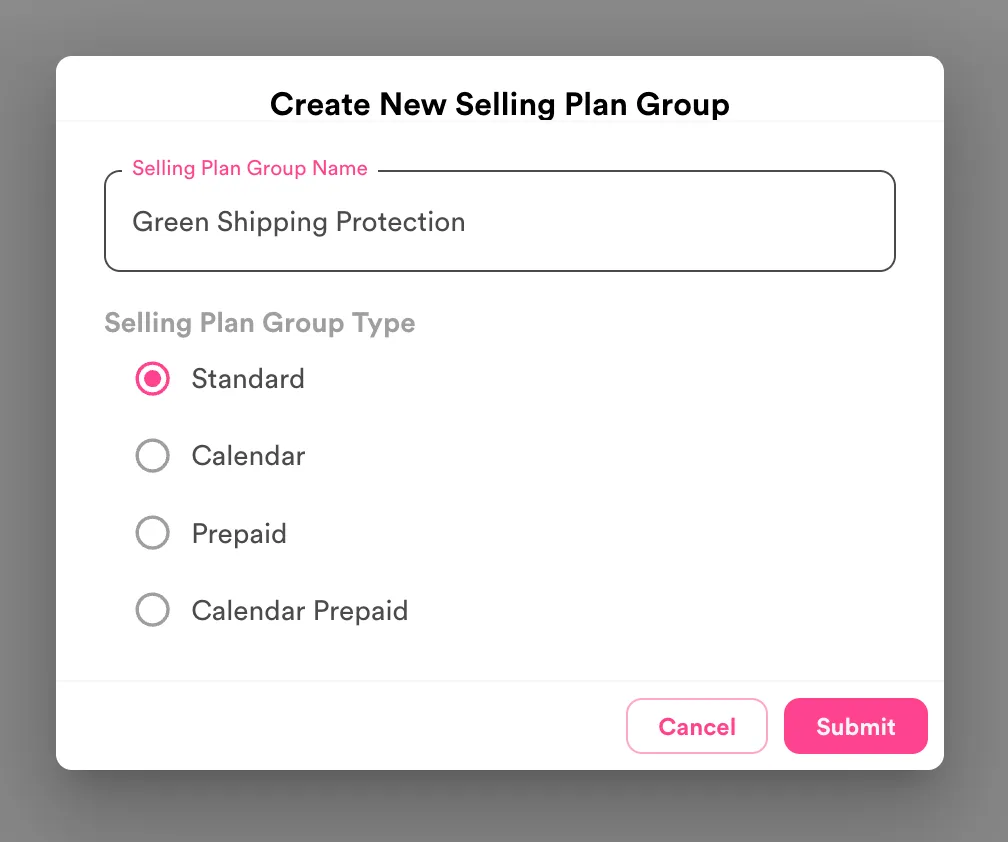Click the Calendar label text
The image size is (1008, 842).
pyautogui.click(x=247, y=456)
